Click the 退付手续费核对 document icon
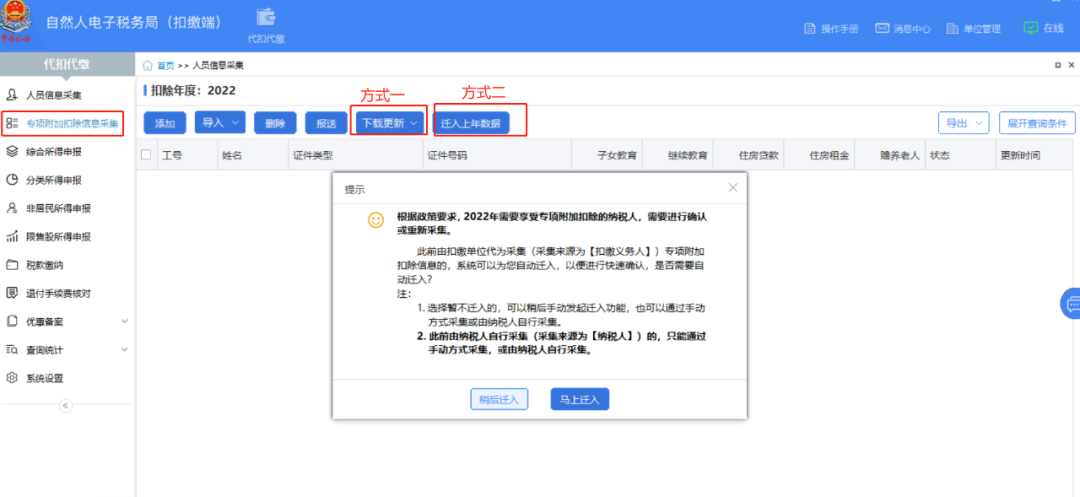1080x497 pixels. (11, 293)
